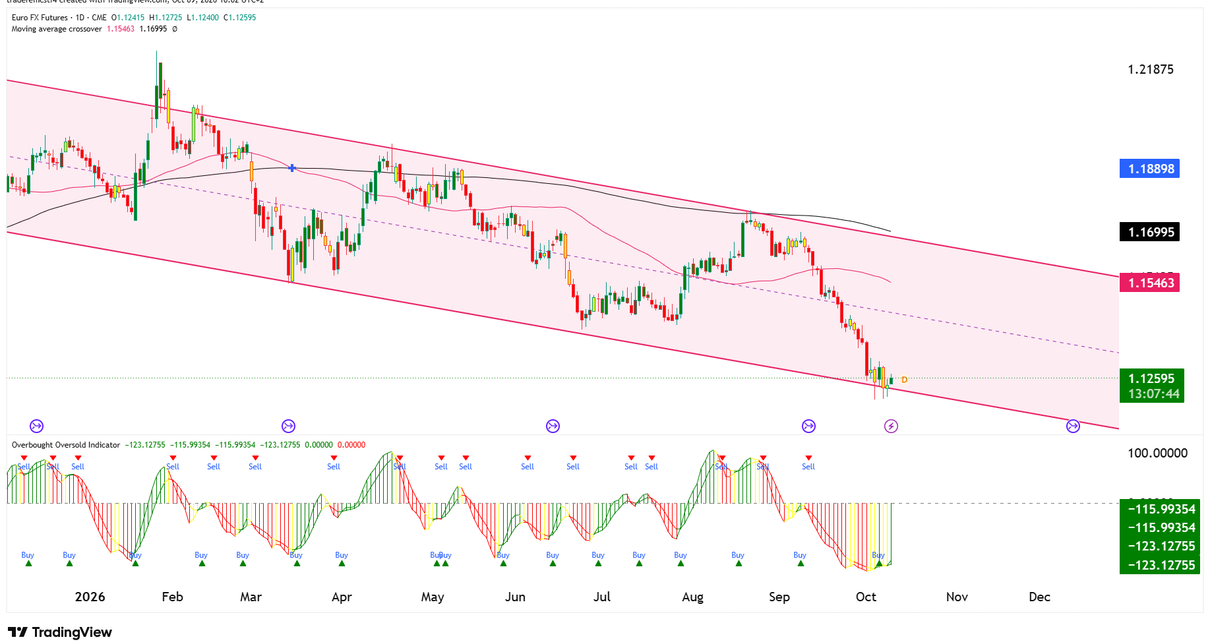Click Nov on the time axis
1210x642 pixels.
click(x=956, y=597)
